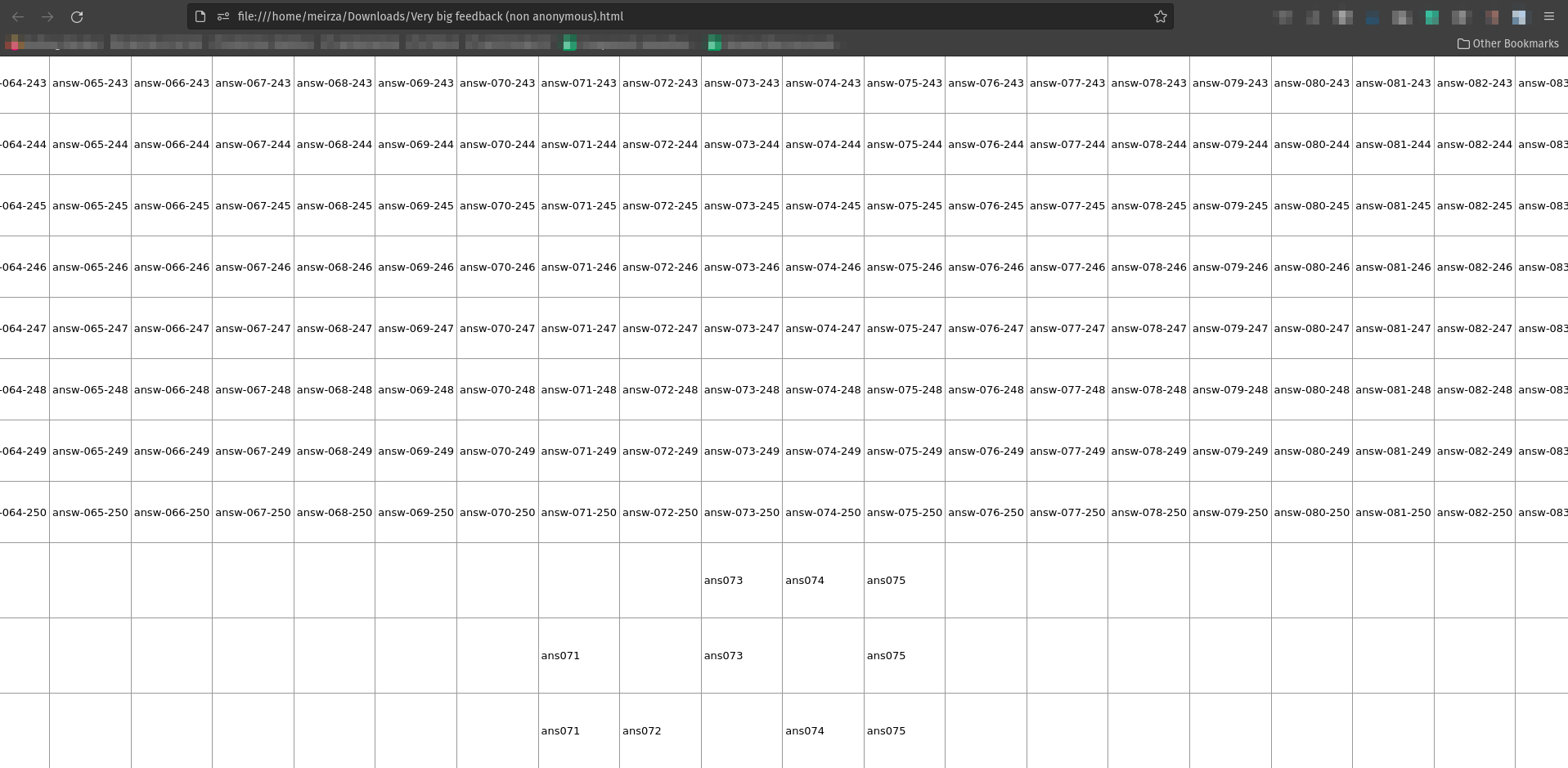
Task: Click the first green bookmark icon
Action: (x=569, y=43)
